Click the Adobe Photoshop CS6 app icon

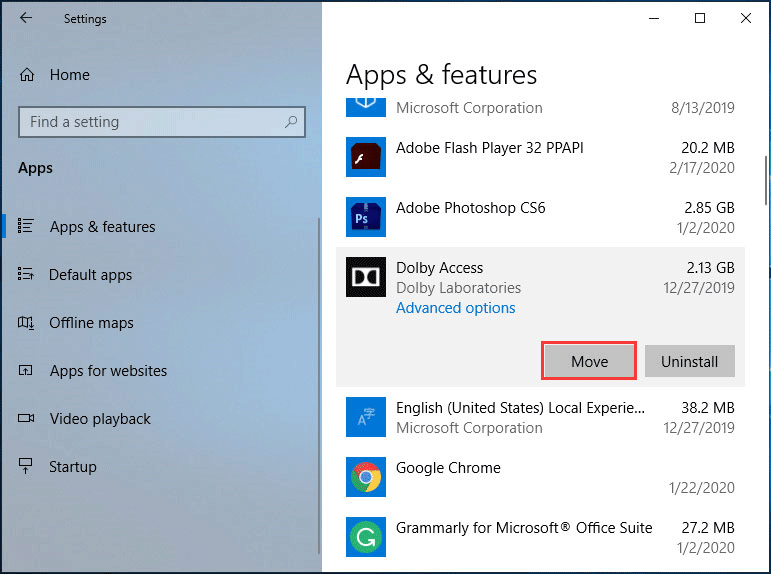[366, 217]
